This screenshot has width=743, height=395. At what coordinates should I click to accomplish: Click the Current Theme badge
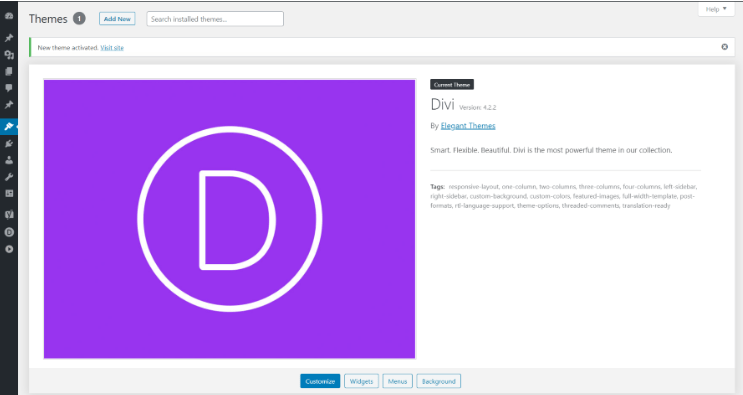click(452, 85)
